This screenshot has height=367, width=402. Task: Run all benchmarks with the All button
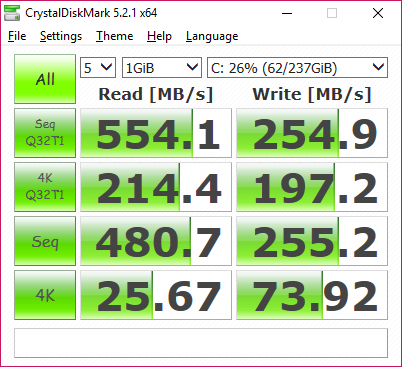point(45,79)
